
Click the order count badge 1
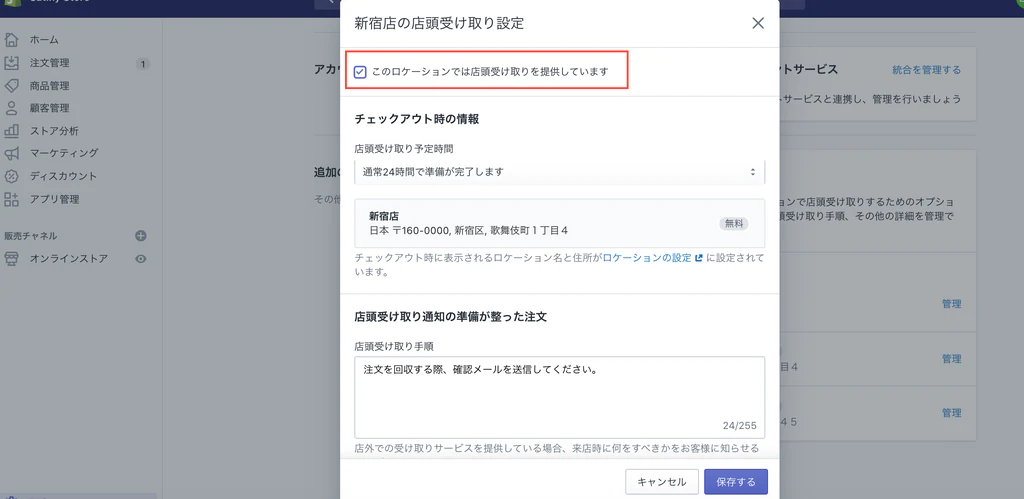click(143, 64)
